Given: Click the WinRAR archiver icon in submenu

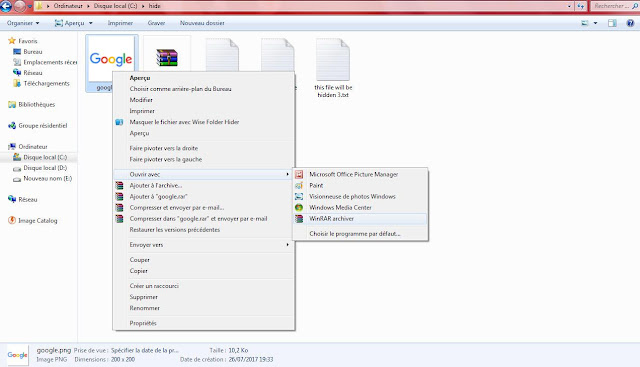Looking at the screenshot, I should click(299, 219).
